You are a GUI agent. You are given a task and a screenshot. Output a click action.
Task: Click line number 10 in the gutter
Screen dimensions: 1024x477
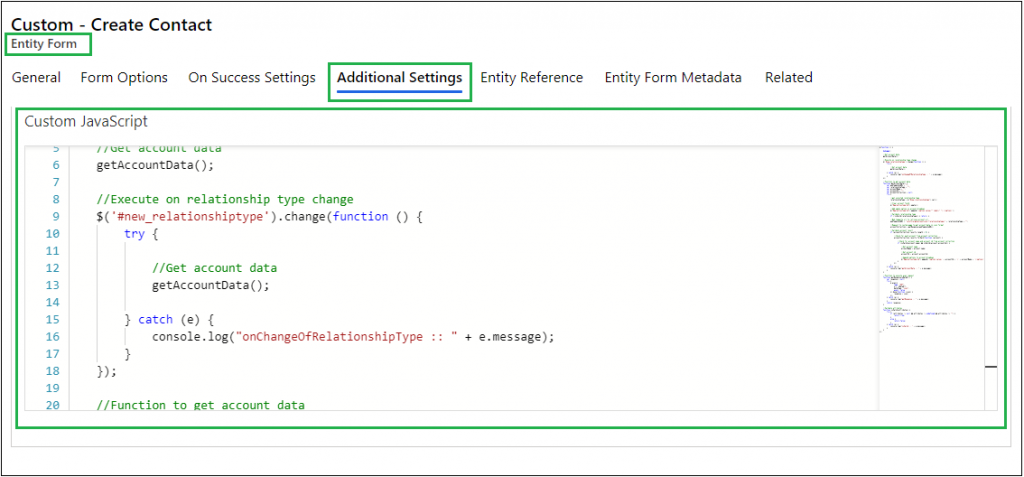tap(53, 234)
